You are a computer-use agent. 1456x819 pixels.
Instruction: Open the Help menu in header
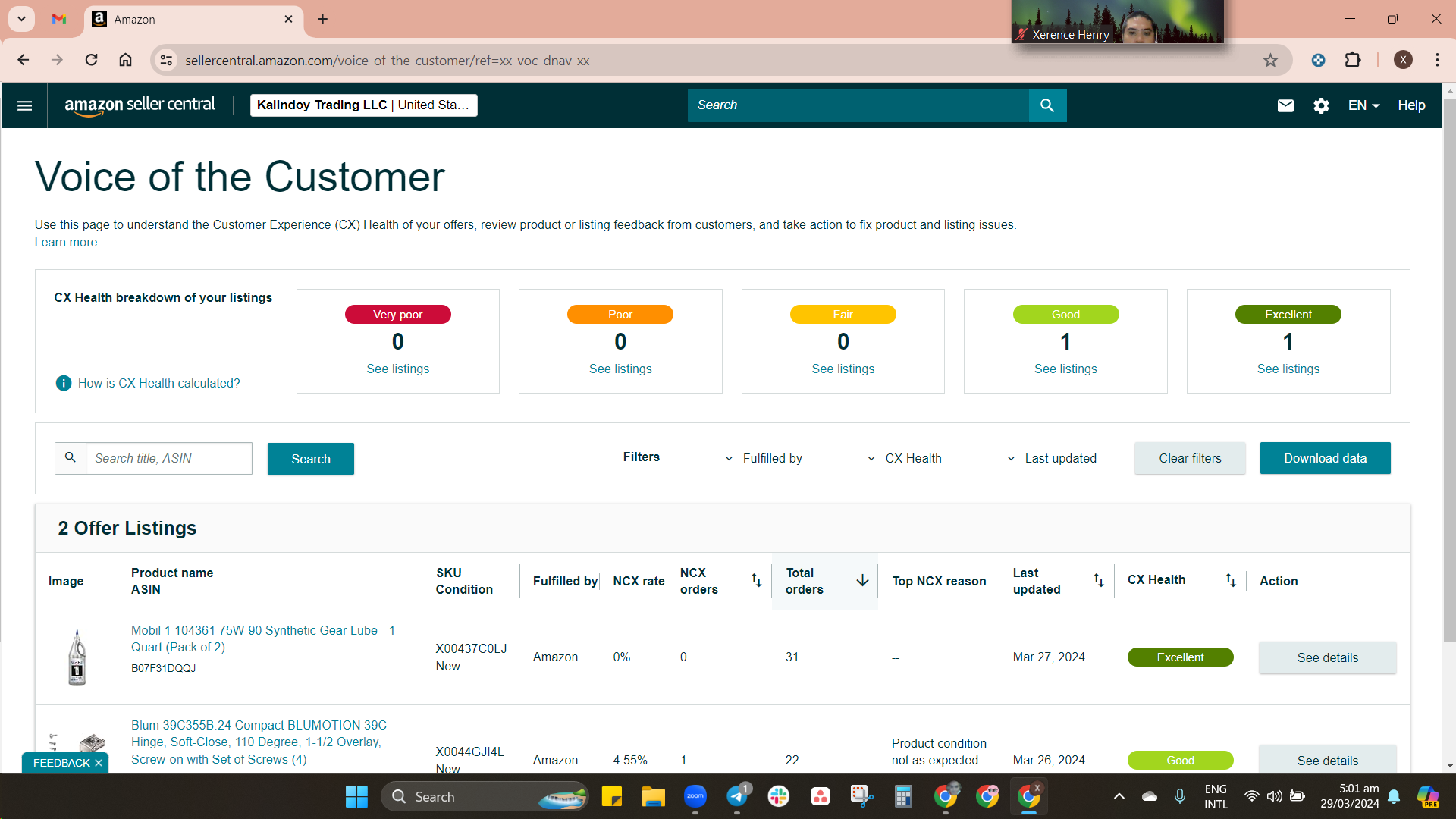pos(1411,105)
